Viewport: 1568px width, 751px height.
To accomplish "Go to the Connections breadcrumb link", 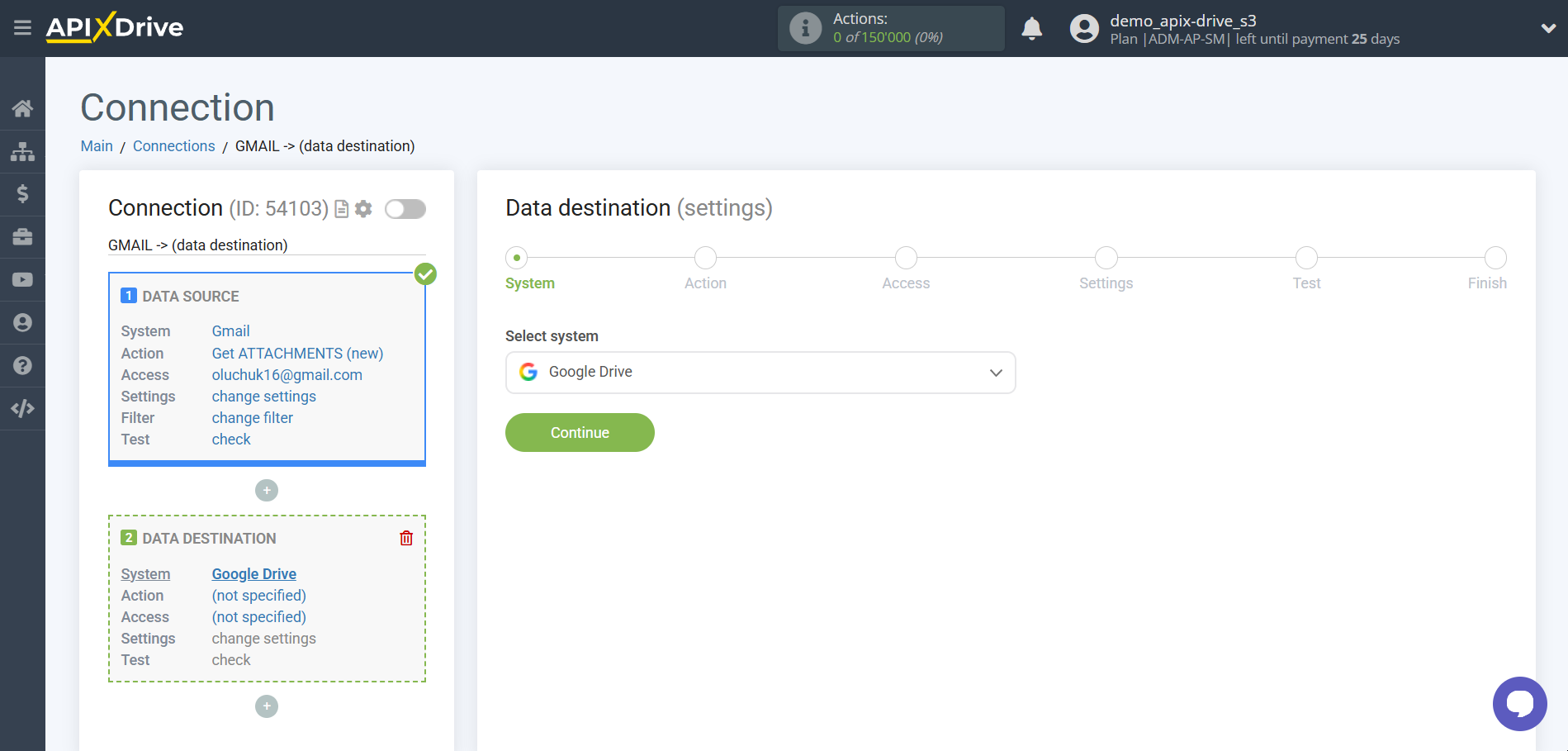I will pyautogui.click(x=174, y=146).
